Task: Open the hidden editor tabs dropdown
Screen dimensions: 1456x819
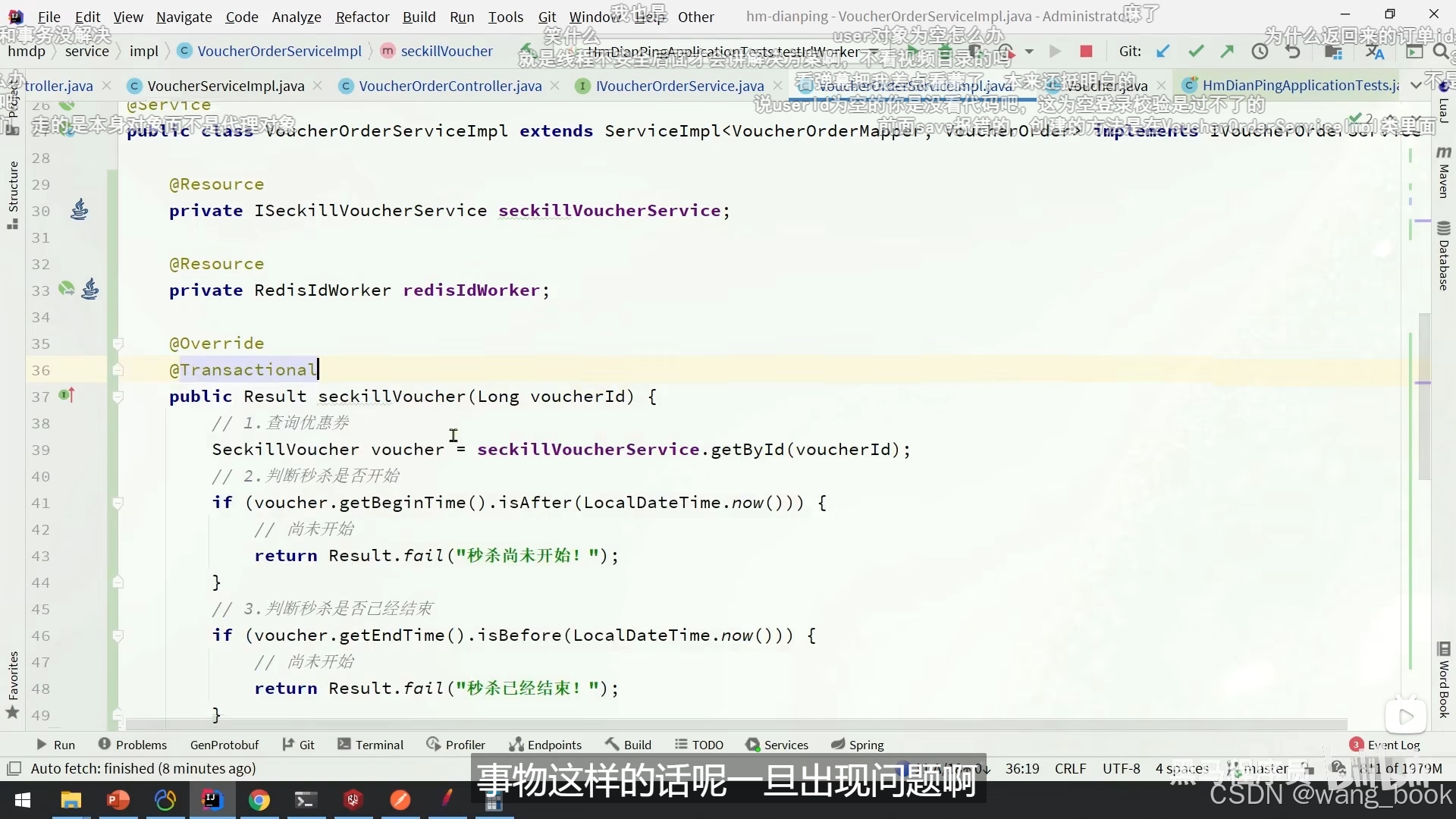Action: (x=1416, y=86)
